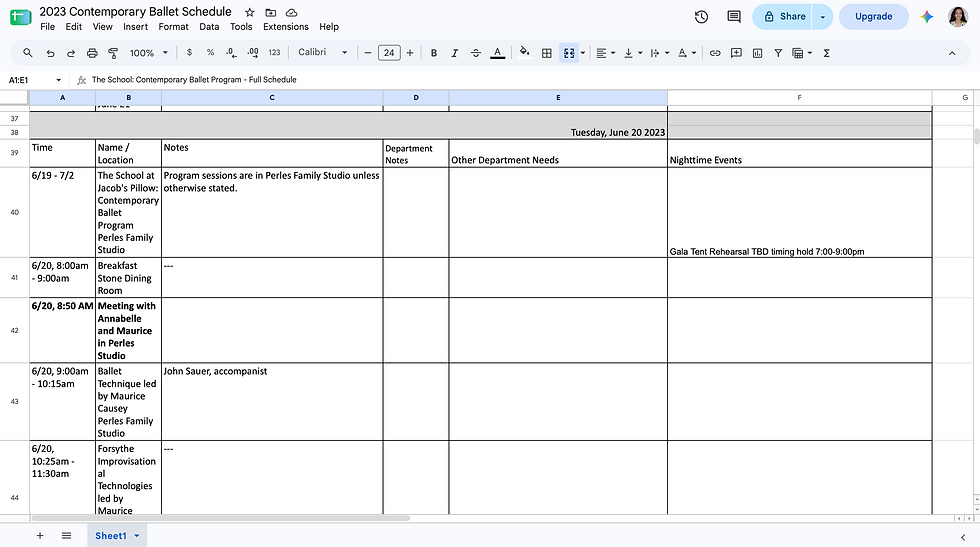This screenshot has height=547, width=980.
Task: Open the zoom 100% dropdown
Action: (x=149, y=53)
